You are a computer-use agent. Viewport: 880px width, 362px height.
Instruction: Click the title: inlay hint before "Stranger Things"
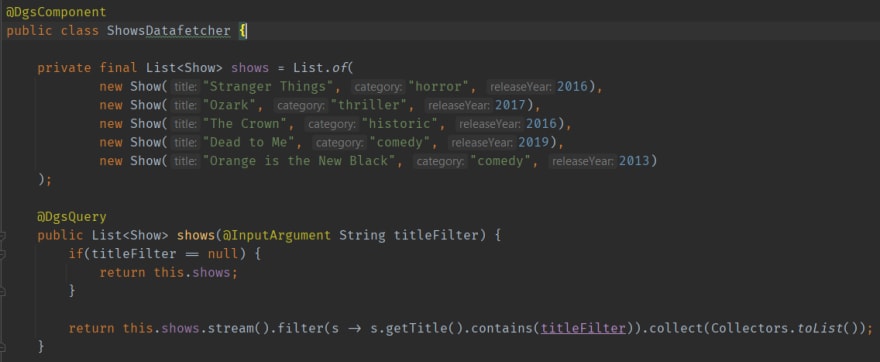point(185,87)
